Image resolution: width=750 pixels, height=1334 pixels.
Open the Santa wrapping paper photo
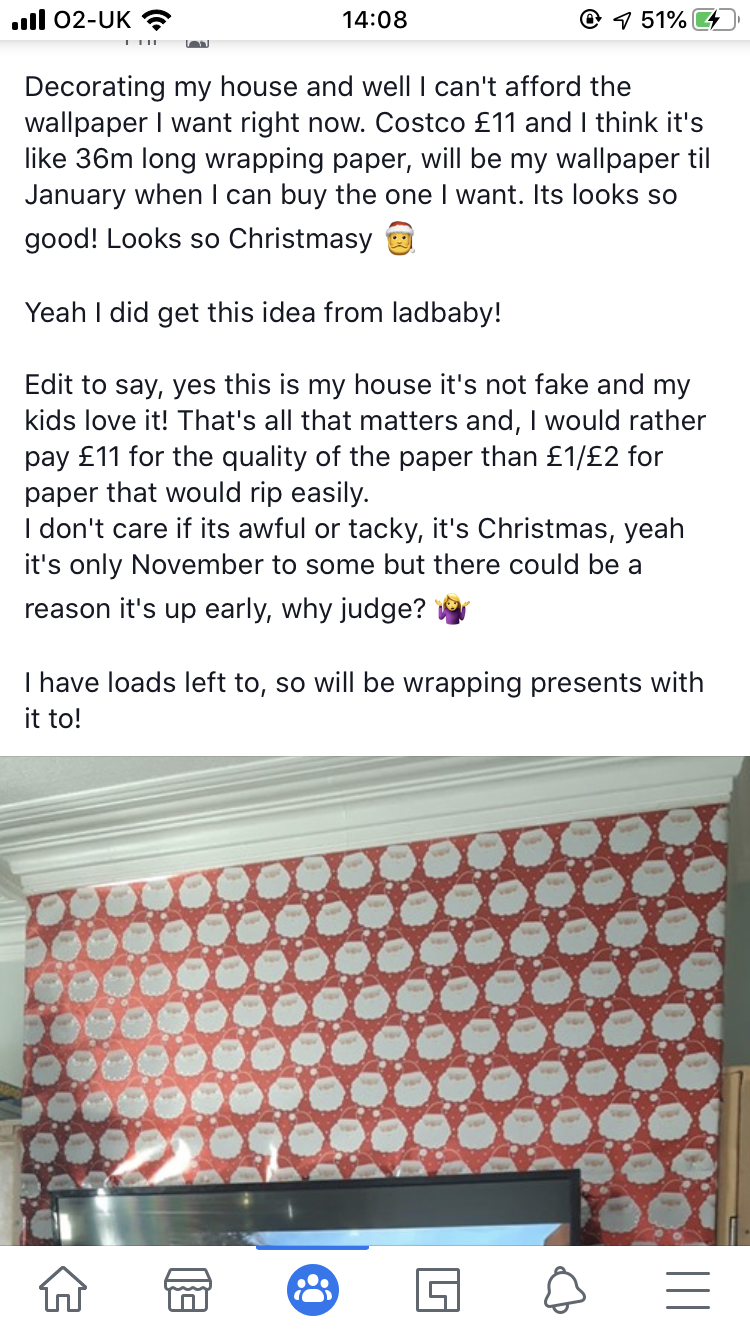[x=375, y=1000]
